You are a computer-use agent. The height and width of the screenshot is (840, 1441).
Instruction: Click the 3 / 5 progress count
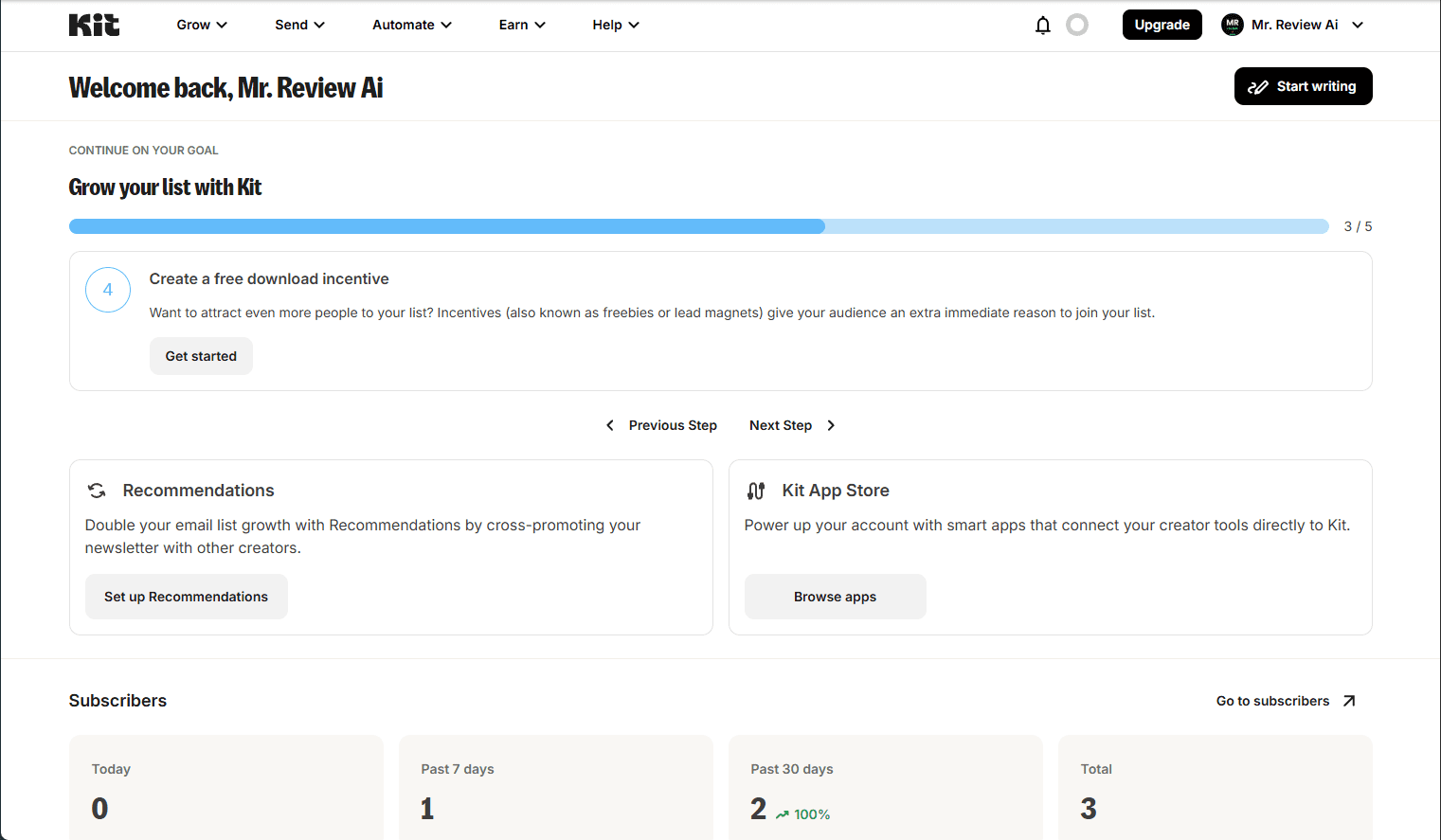point(1358,226)
